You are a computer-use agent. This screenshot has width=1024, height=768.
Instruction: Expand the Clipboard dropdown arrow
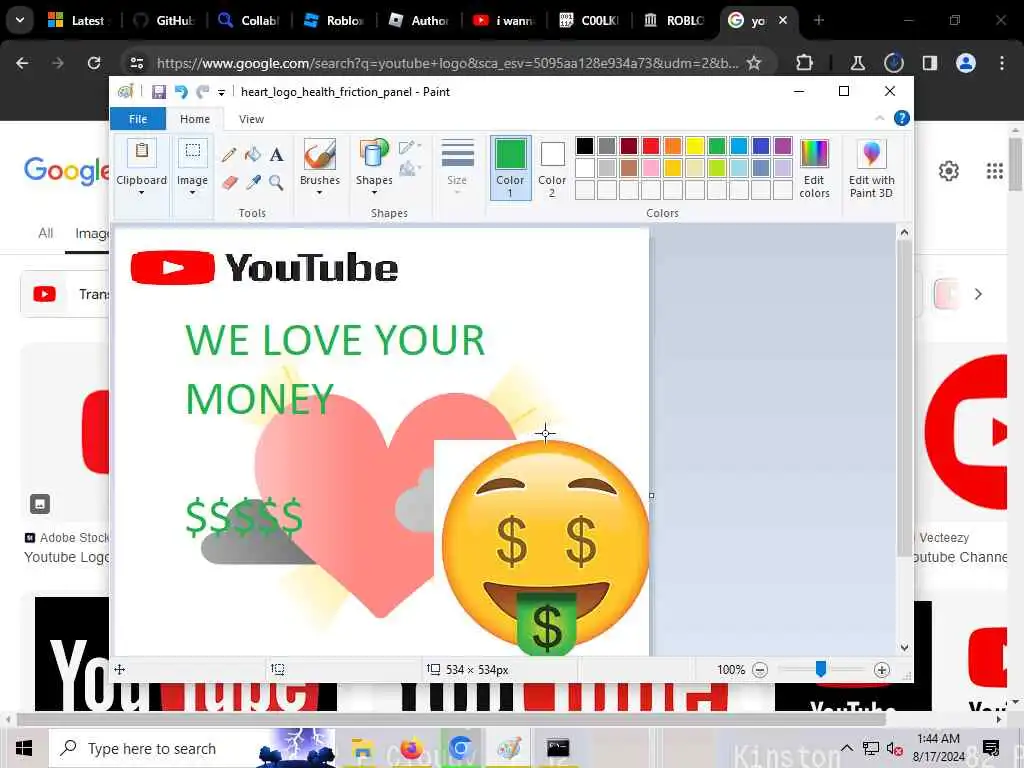pyautogui.click(x=142, y=193)
